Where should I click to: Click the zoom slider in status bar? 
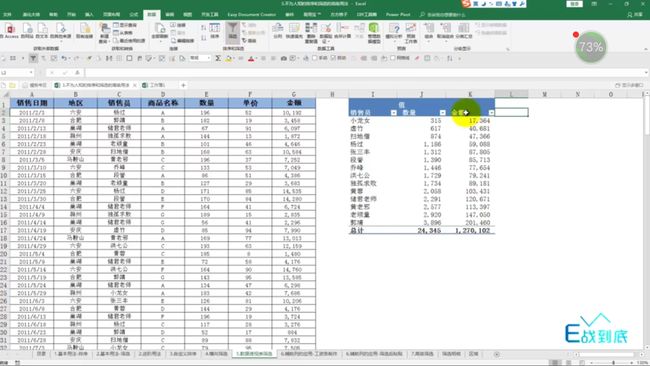click(614, 363)
